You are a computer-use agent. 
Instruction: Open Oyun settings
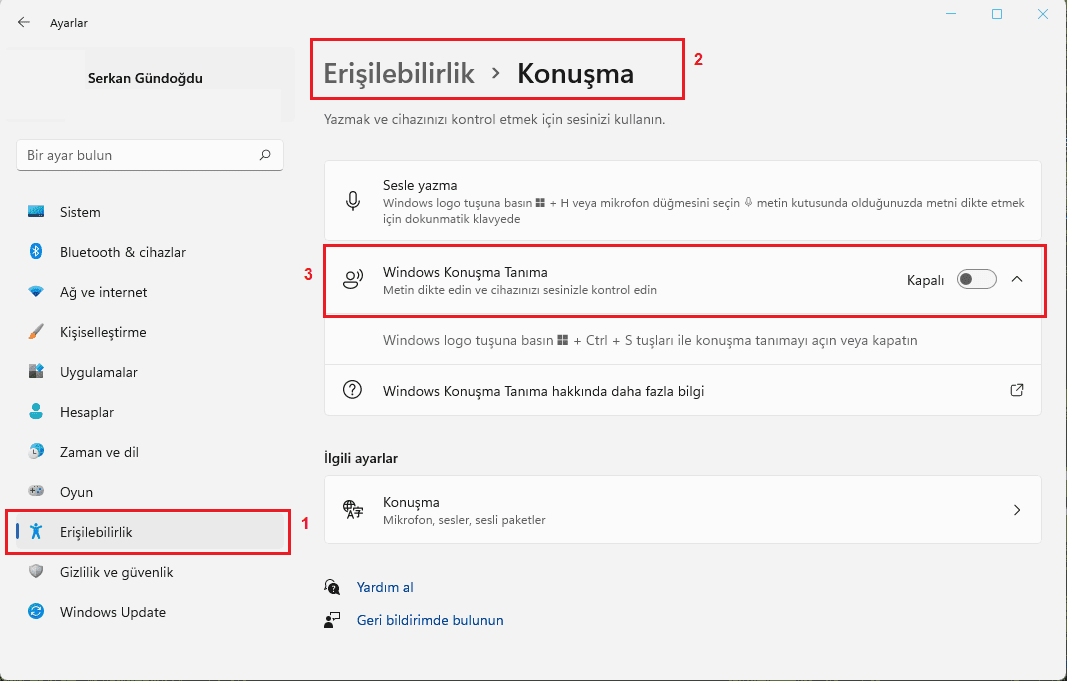[150, 492]
